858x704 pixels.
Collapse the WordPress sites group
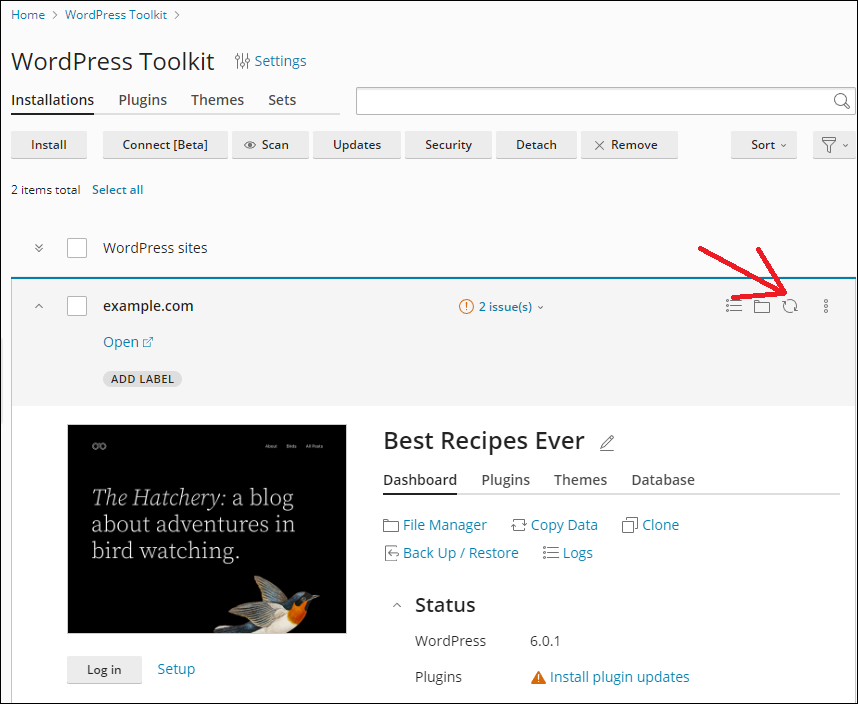(39, 248)
